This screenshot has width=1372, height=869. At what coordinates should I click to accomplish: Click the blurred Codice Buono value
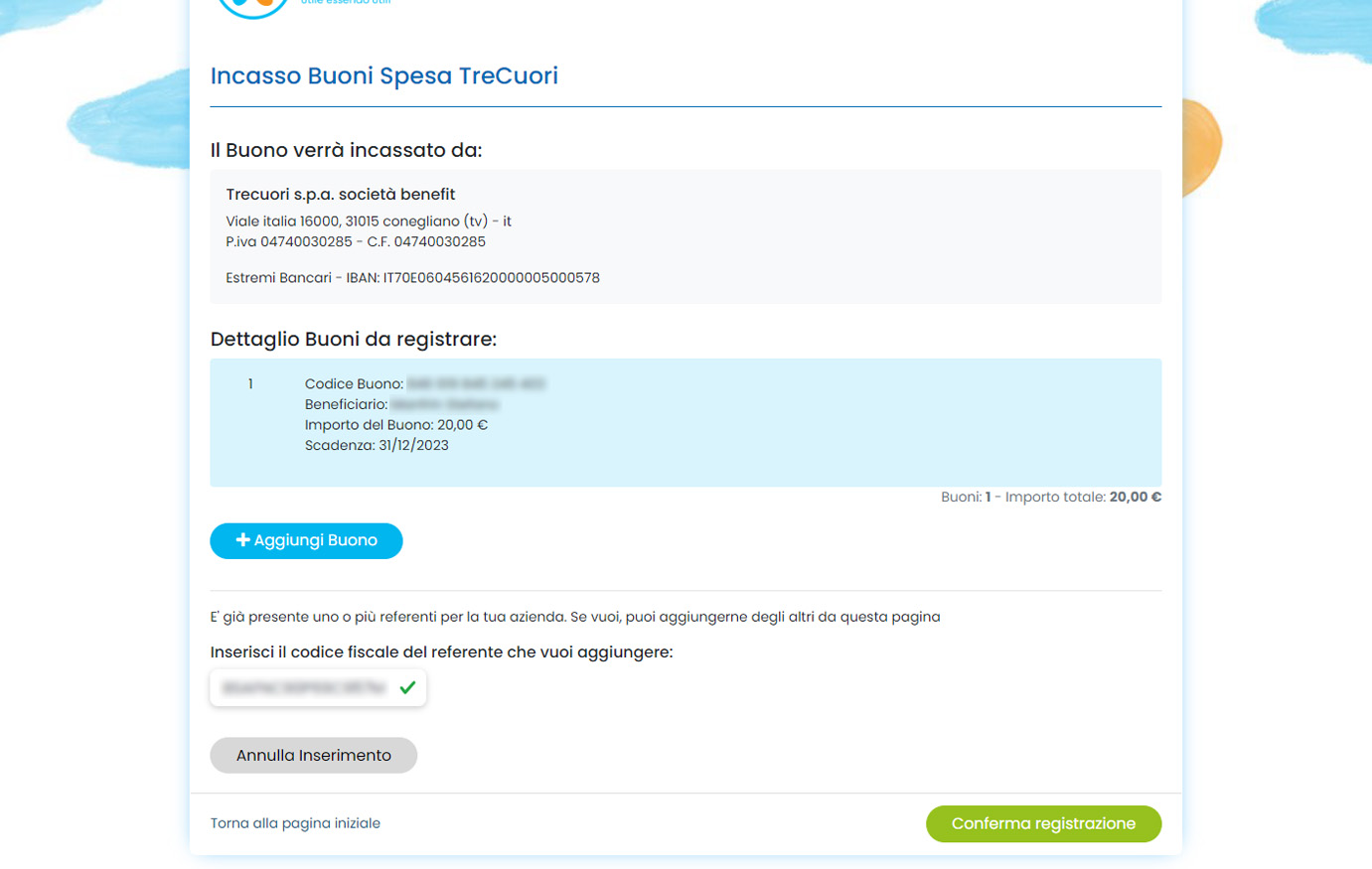[x=476, y=383]
